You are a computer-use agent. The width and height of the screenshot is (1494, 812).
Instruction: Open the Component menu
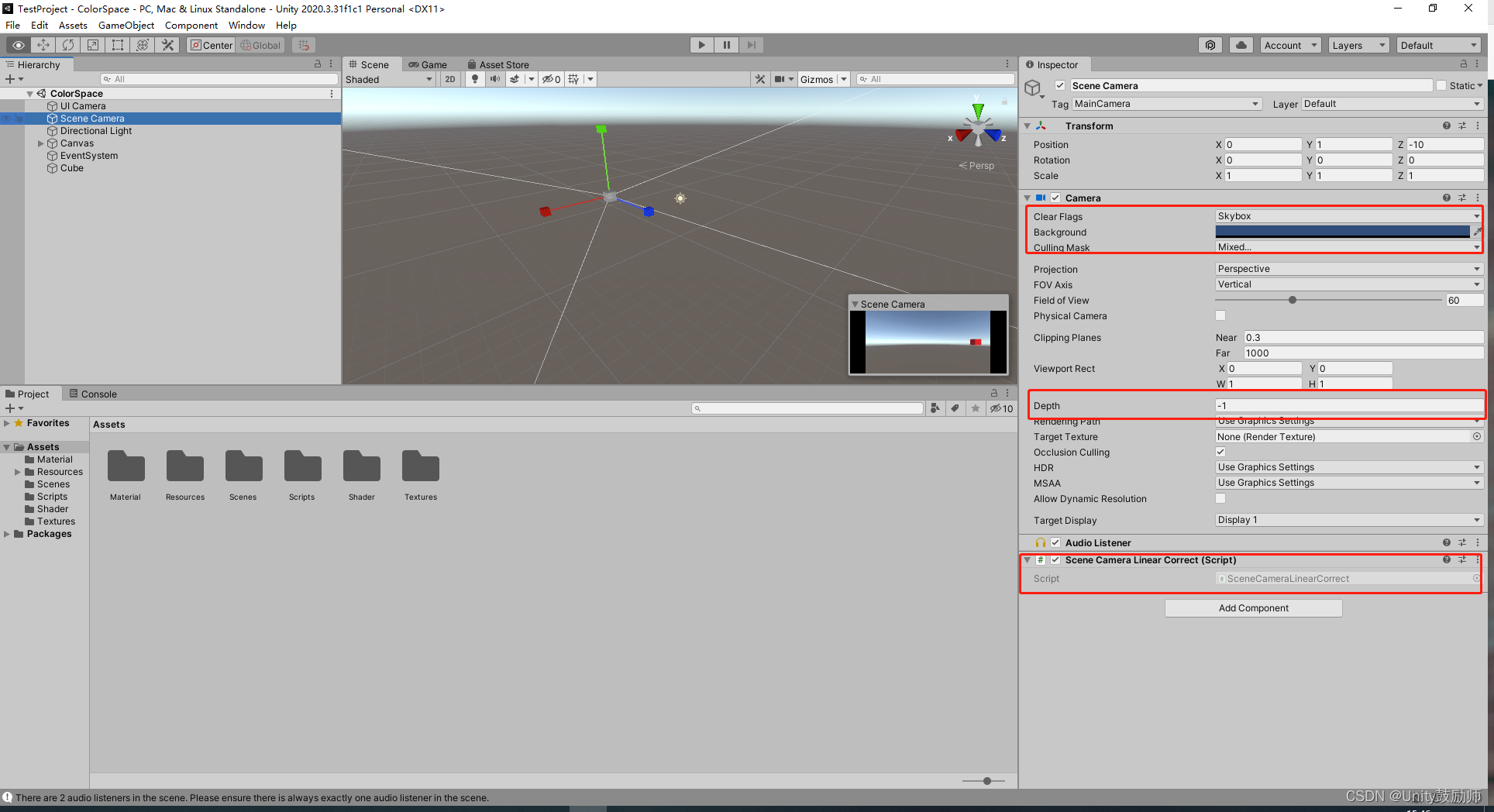pos(191,26)
